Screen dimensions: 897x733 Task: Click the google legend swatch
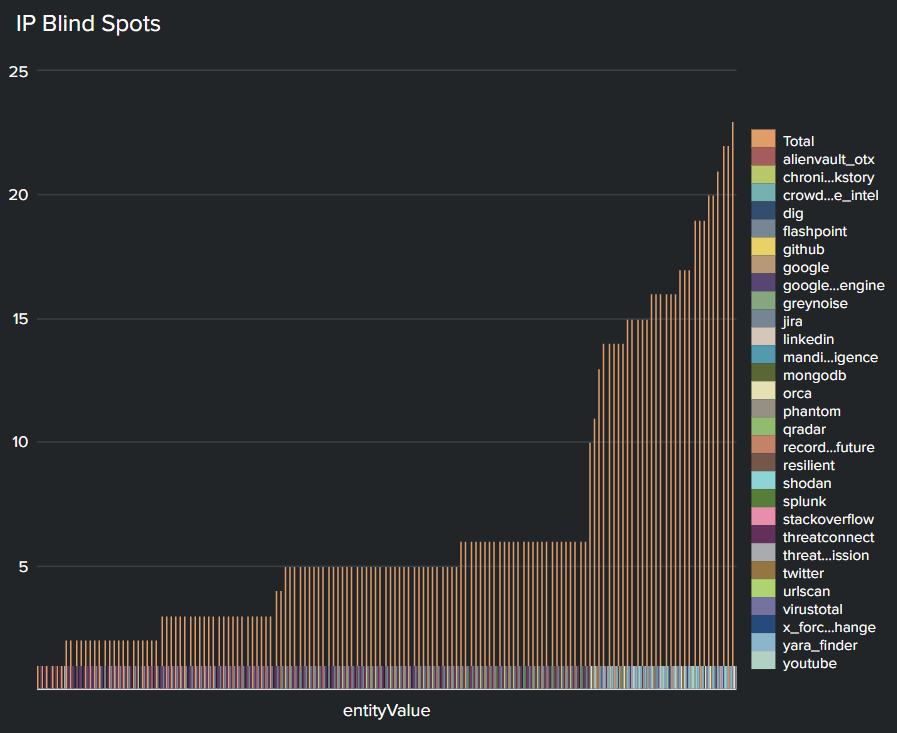(763, 265)
